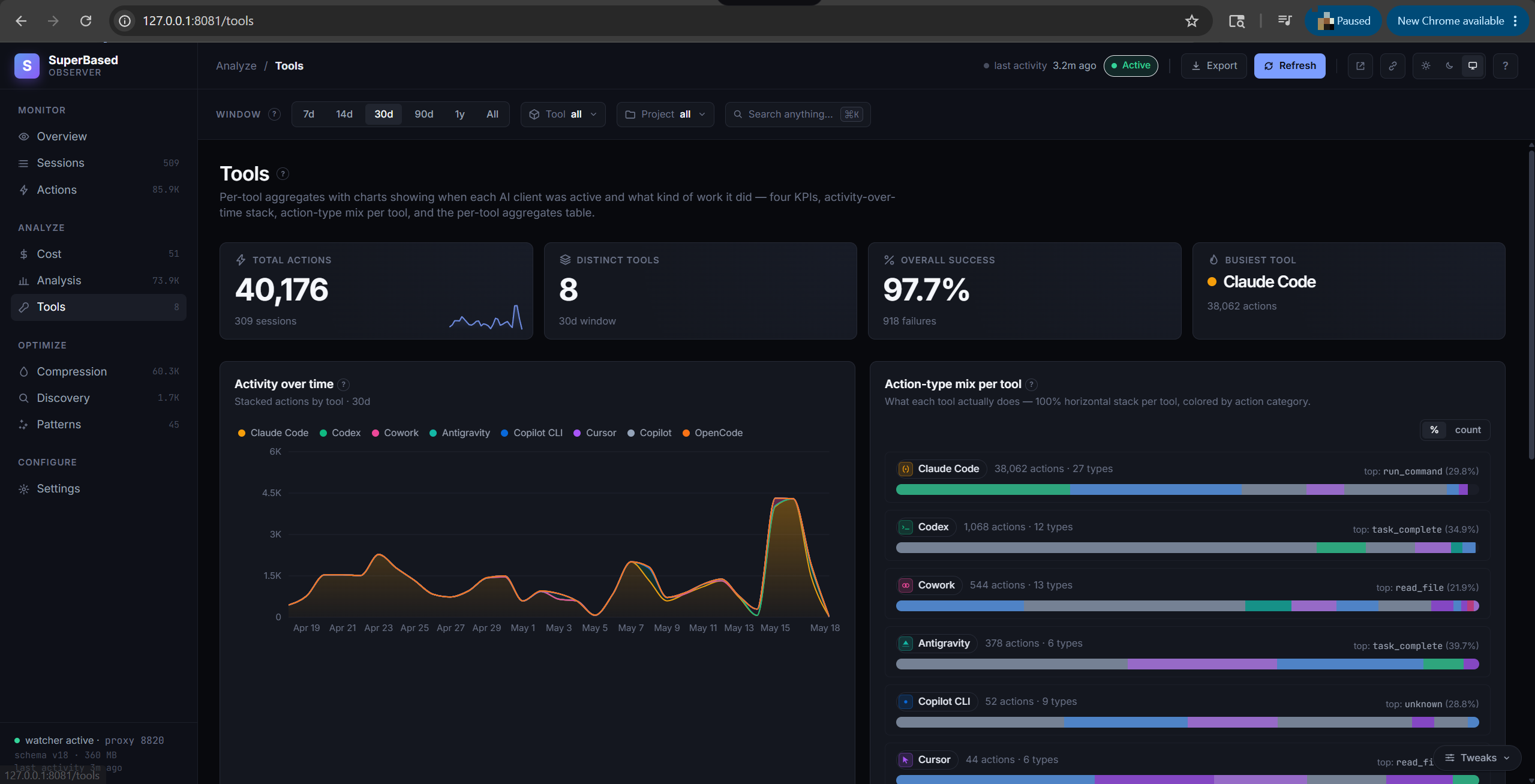Select the 30d window option

(x=384, y=114)
